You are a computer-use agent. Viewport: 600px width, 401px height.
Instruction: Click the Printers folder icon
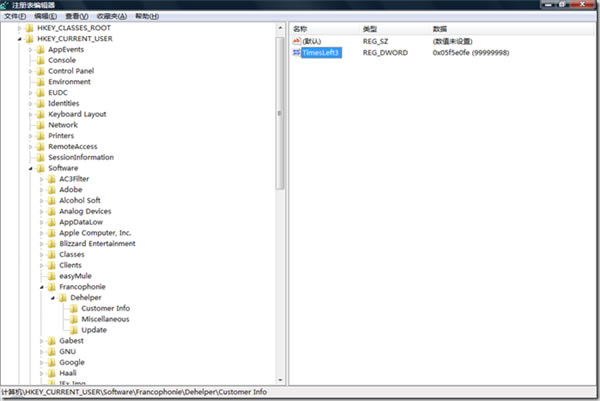click(41, 136)
